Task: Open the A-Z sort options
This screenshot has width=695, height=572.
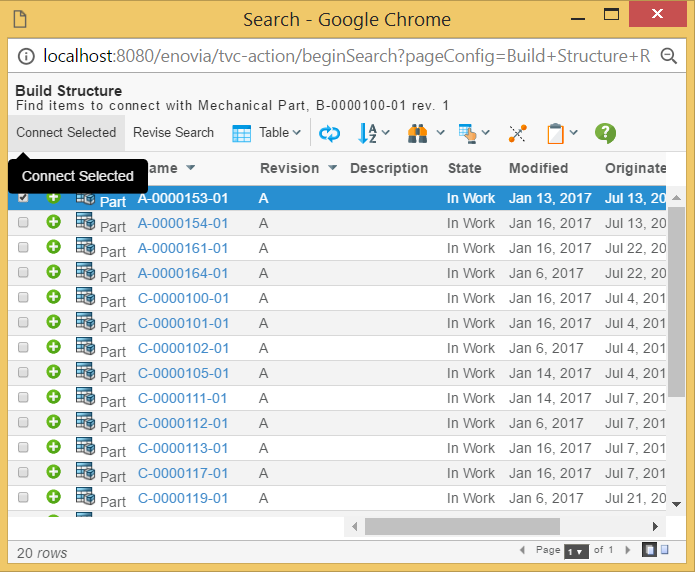Action: pyautogui.click(x=373, y=133)
